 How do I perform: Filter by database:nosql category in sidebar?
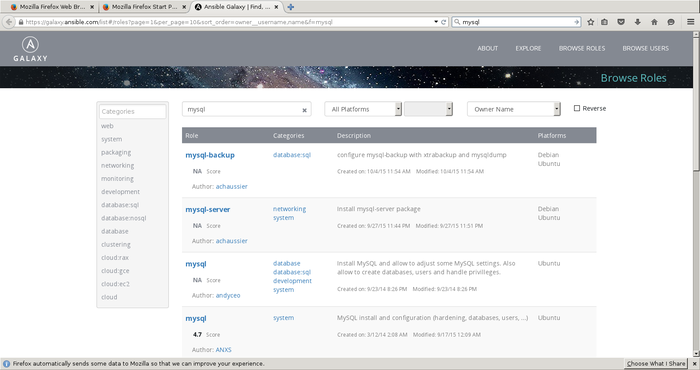click(x=123, y=218)
